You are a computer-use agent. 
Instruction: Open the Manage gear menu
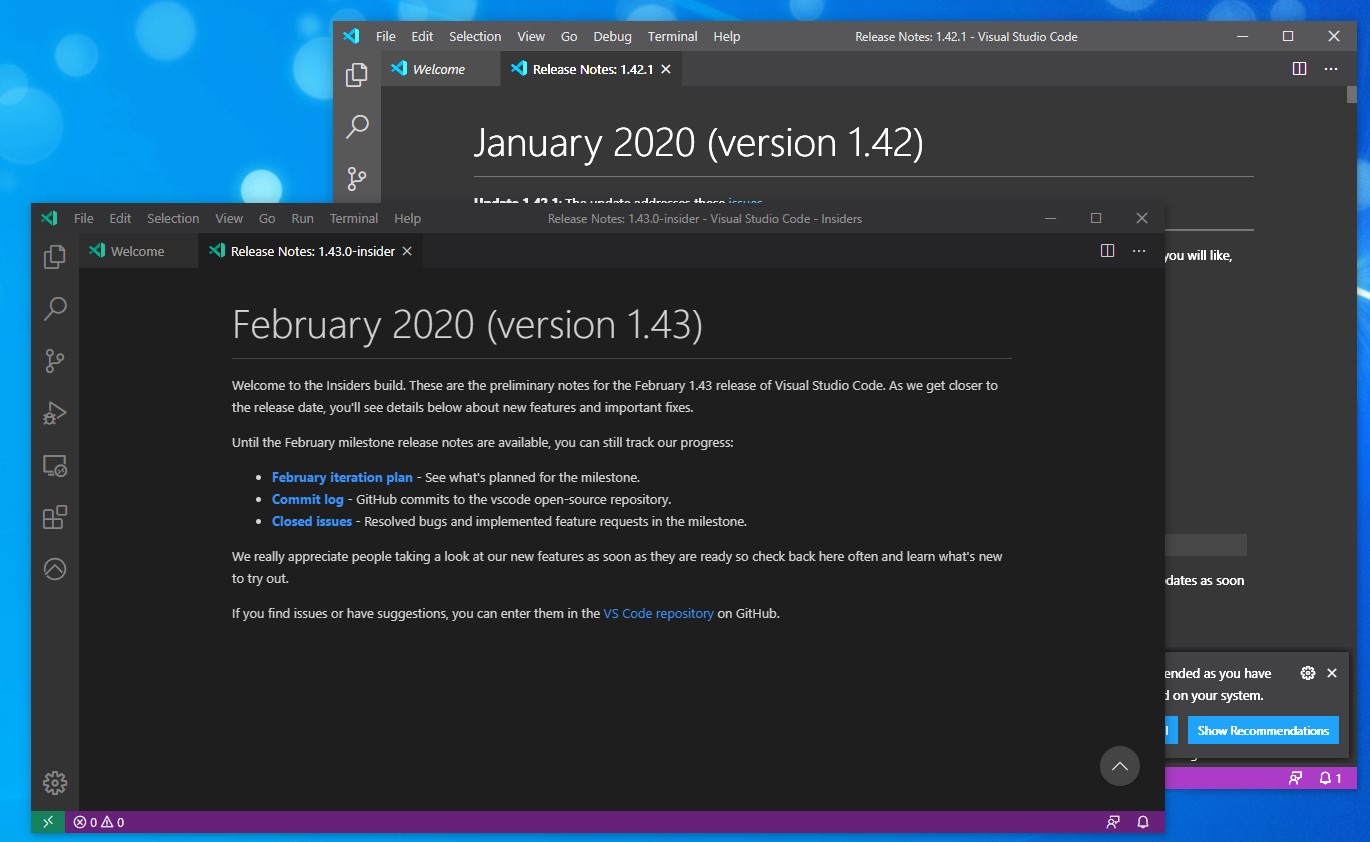[x=54, y=783]
